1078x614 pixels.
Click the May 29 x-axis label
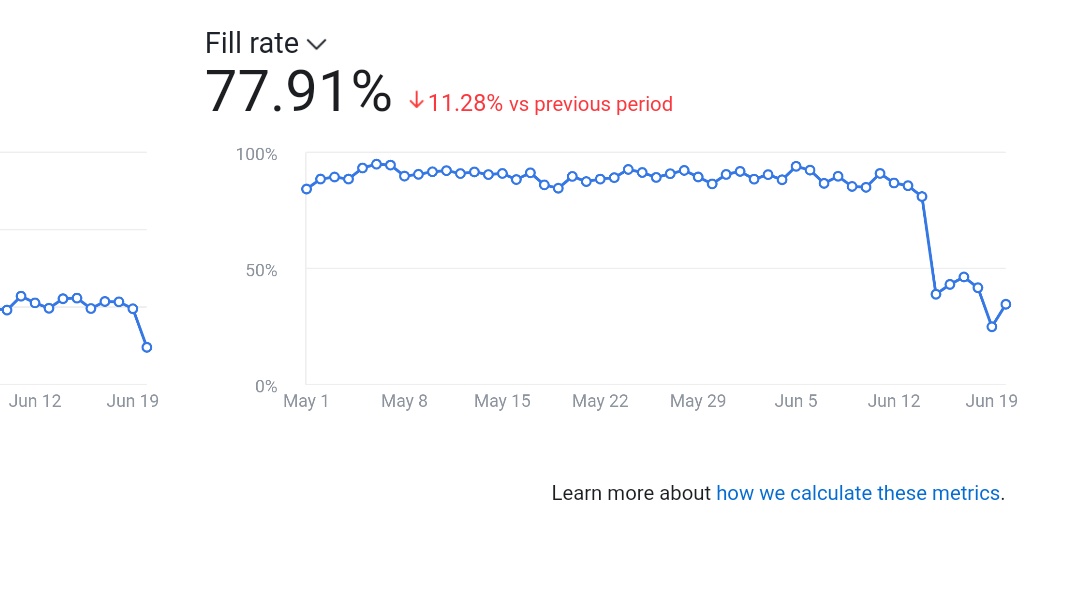click(x=698, y=401)
